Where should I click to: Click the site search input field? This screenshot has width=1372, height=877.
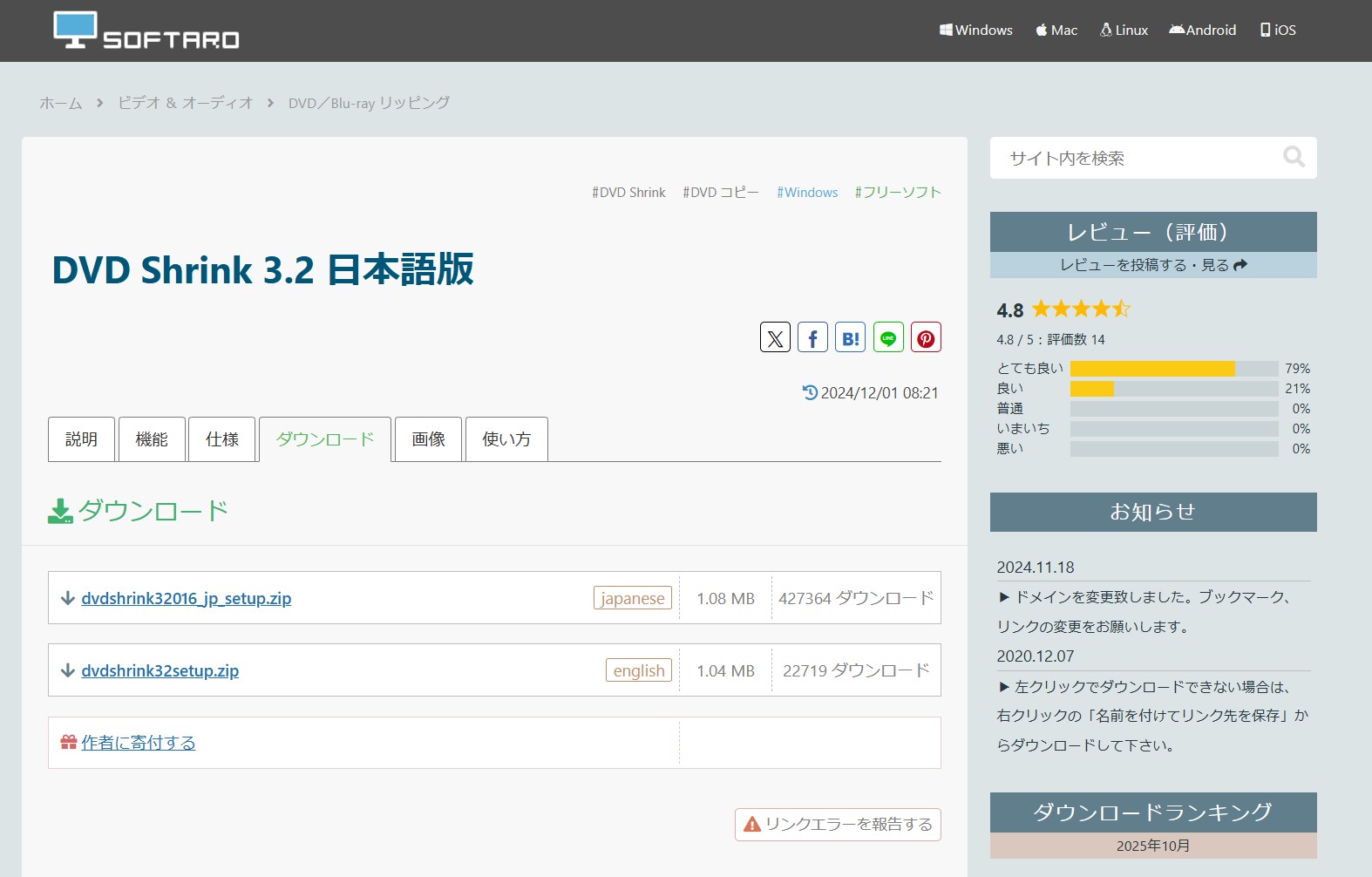click(1133, 158)
